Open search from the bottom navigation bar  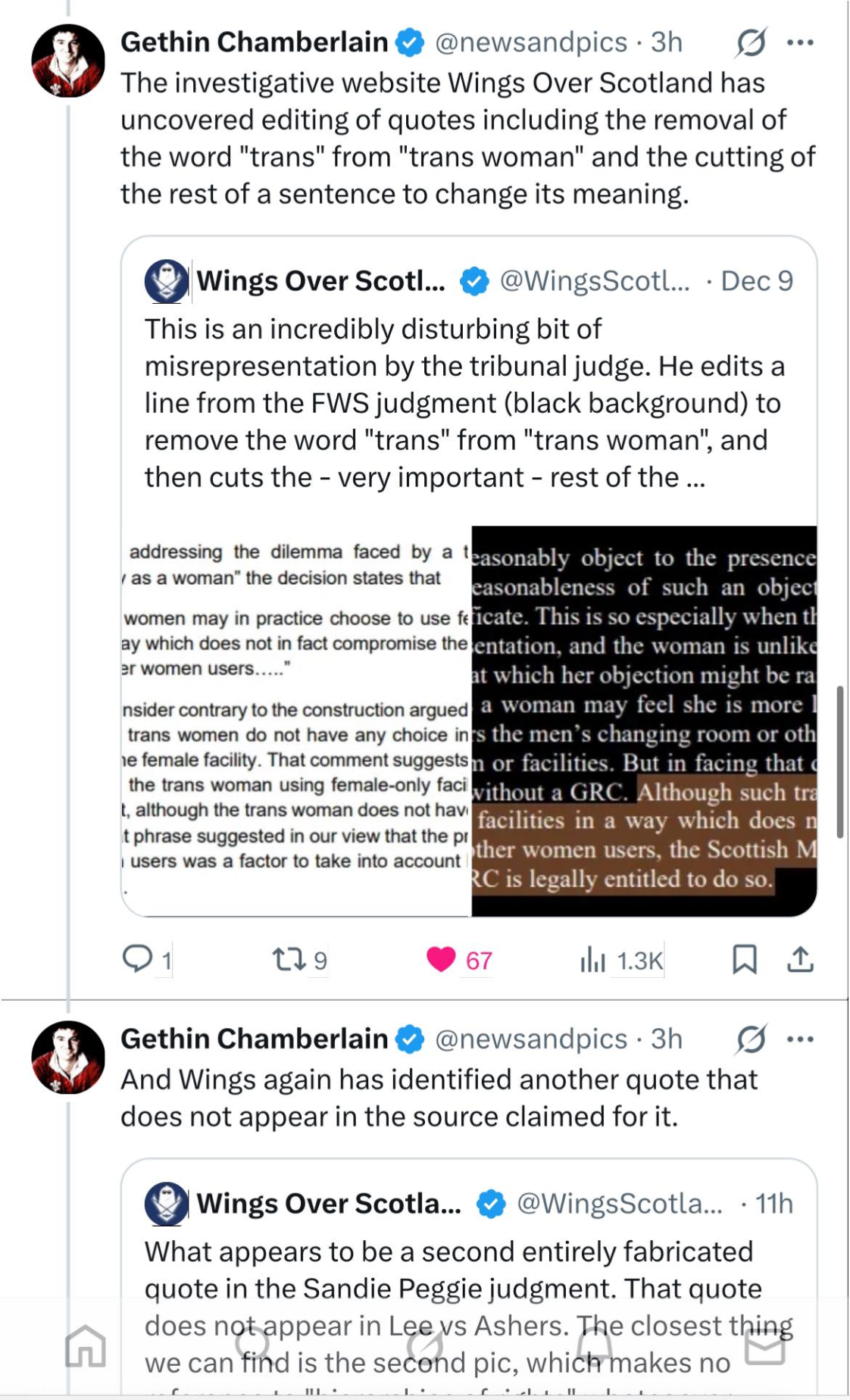coord(252,1345)
